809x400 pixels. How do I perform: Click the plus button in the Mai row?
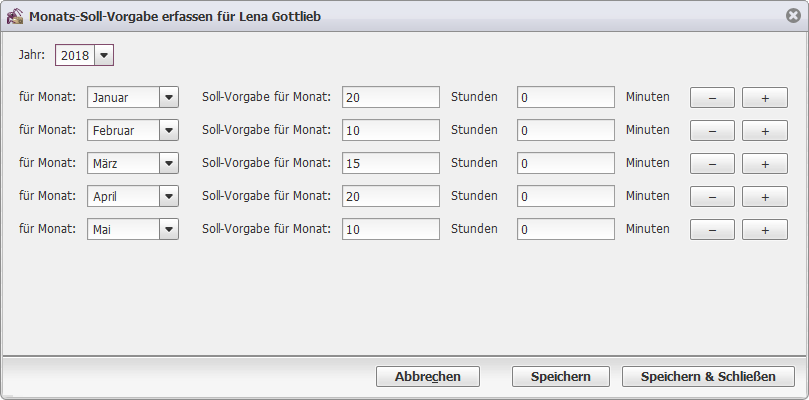tap(765, 230)
